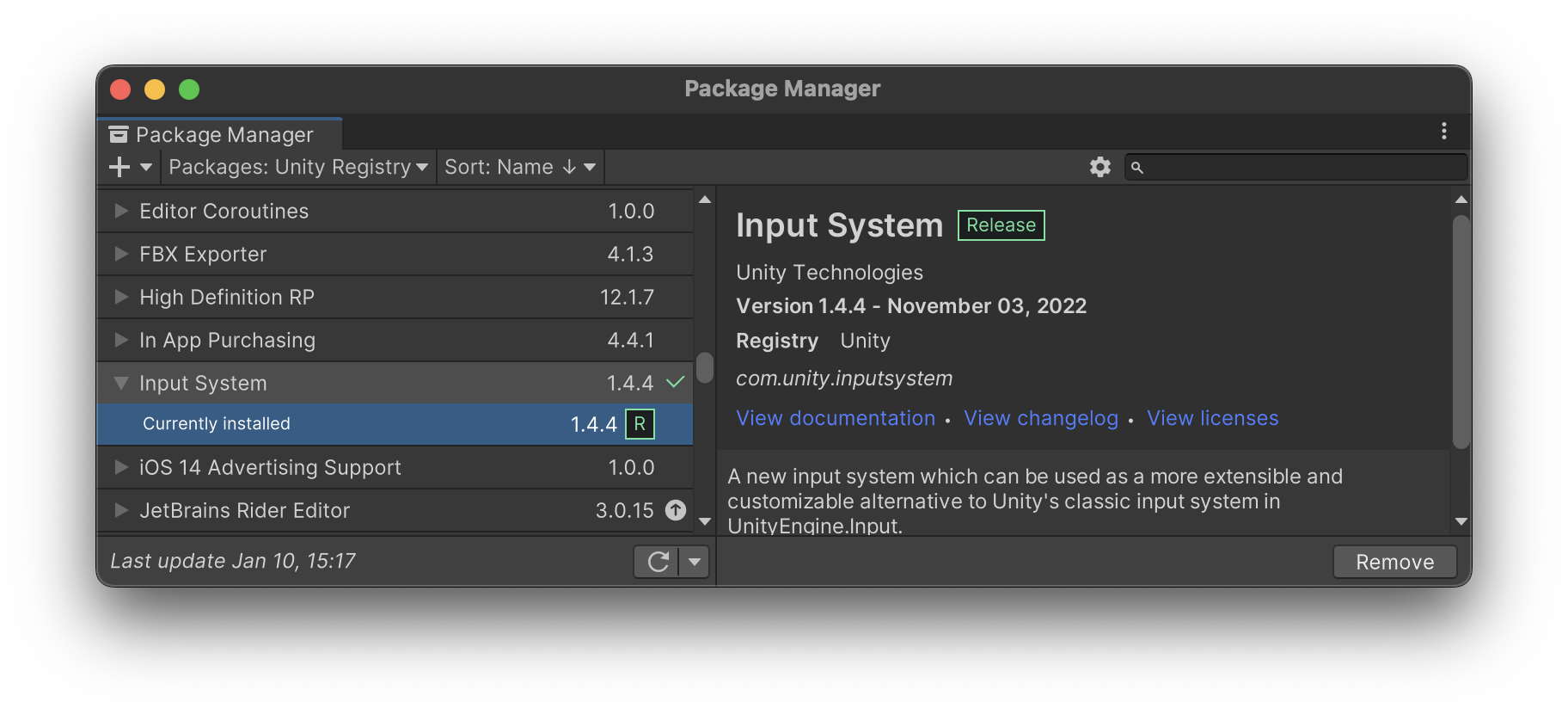Screen dimensions: 1568x714
Task: Open advanced settings gear icon
Action: coord(1100,167)
